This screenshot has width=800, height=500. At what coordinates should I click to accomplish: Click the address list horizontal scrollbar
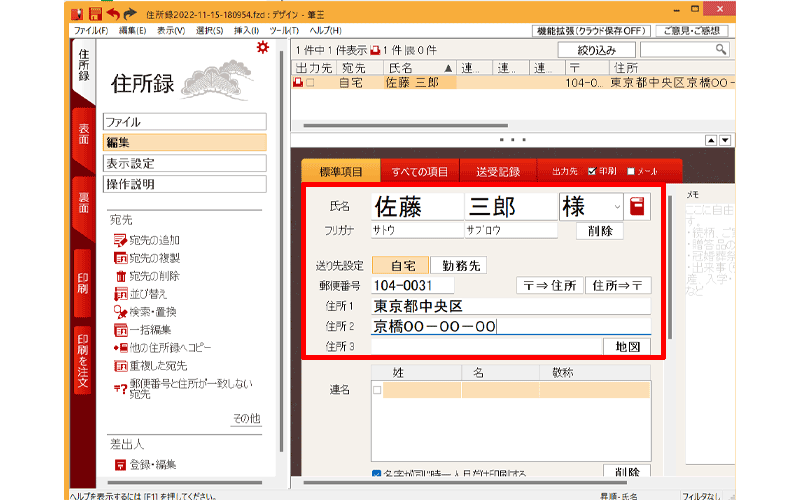(x=406, y=125)
